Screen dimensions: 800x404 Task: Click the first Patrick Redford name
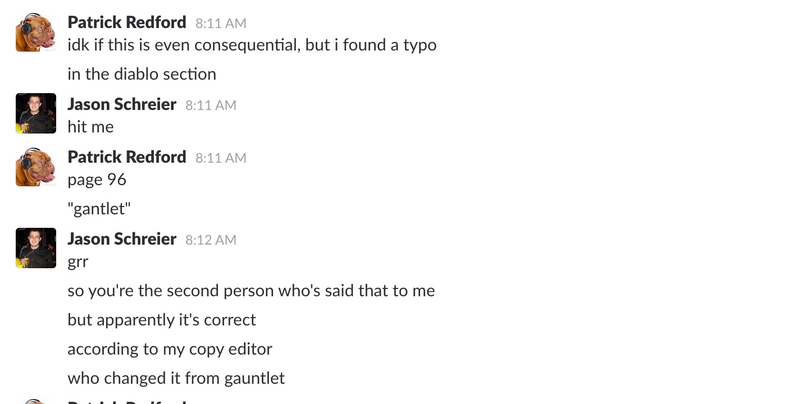(127, 22)
